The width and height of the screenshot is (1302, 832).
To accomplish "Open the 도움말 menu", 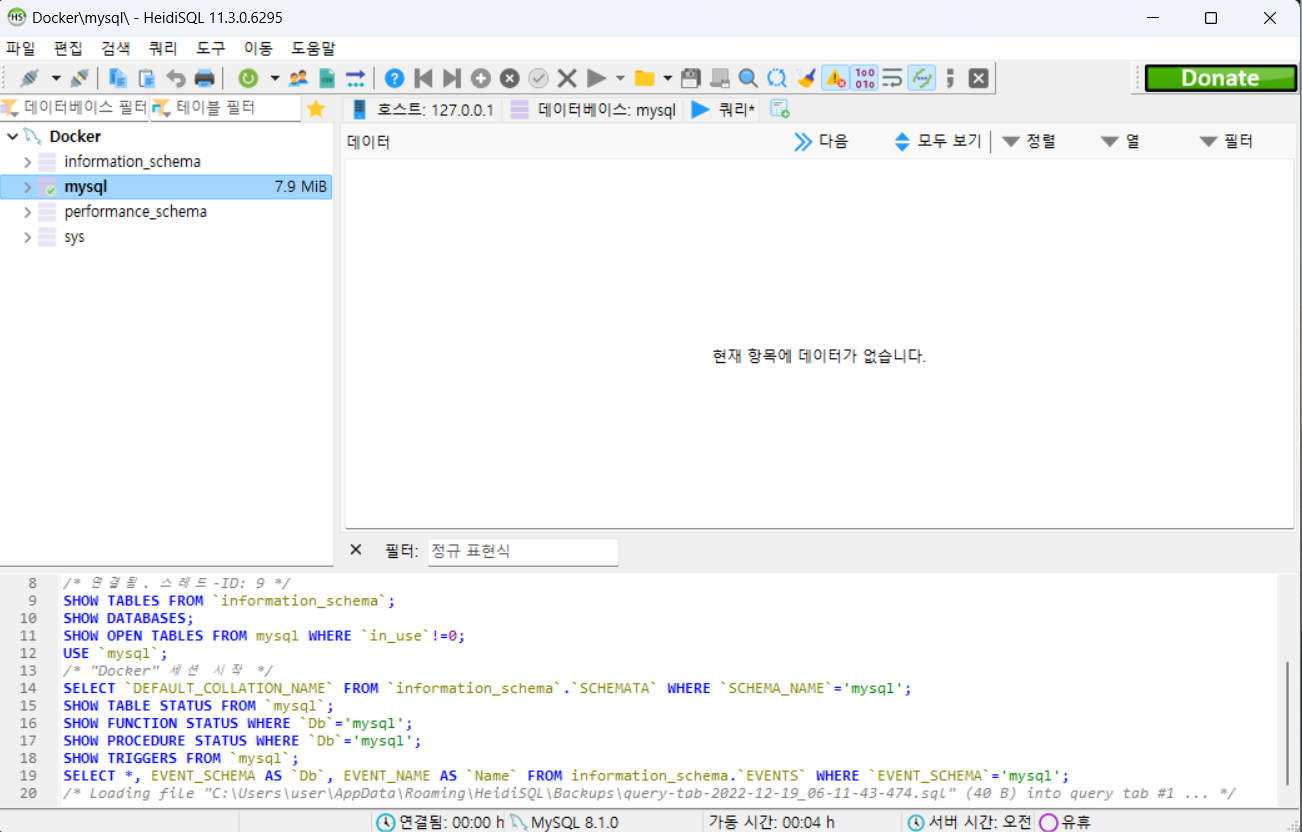I will 313,48.
